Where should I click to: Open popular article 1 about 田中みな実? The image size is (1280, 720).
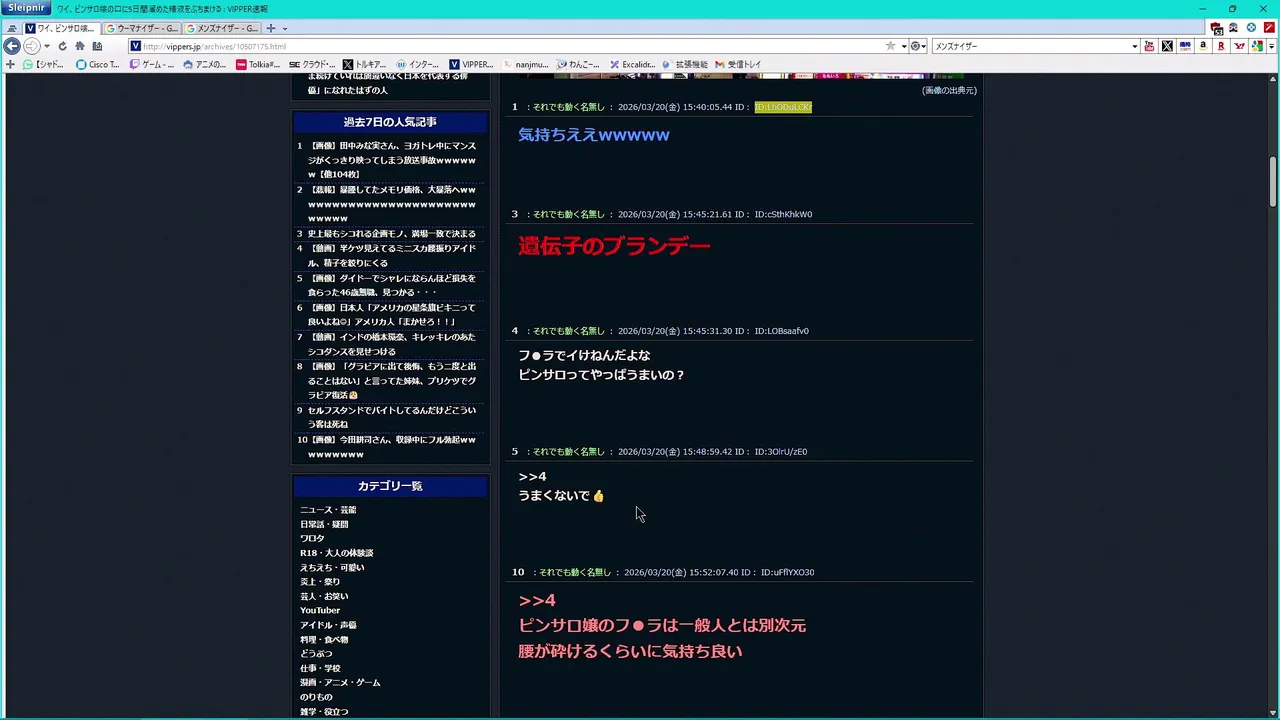[391, 160]
